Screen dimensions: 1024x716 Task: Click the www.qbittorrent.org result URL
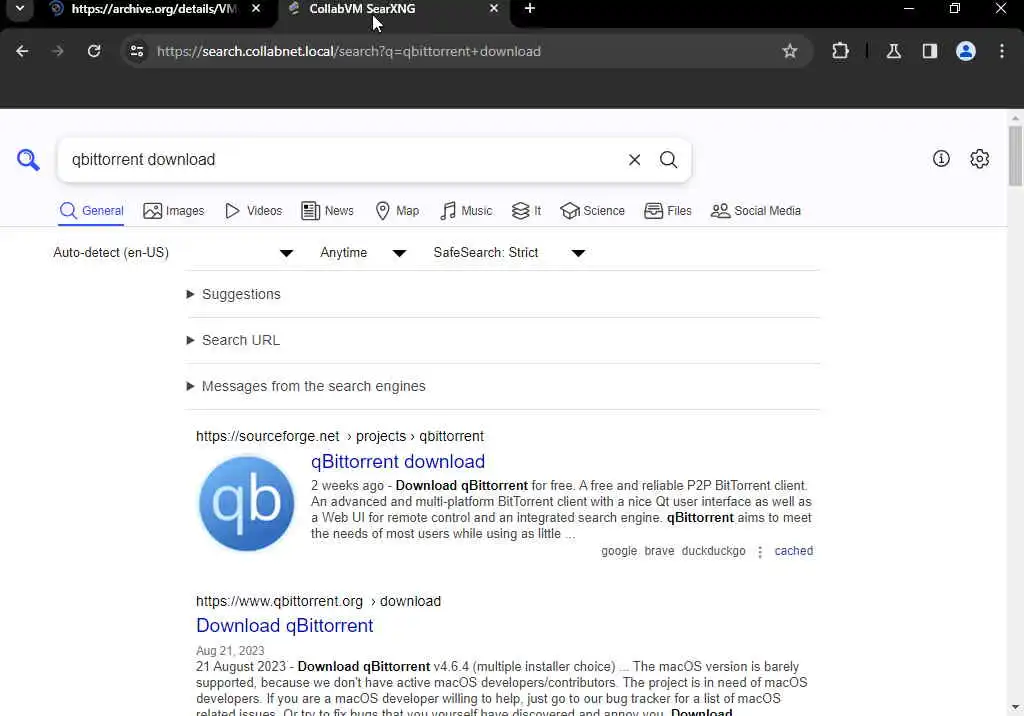(x=318, y=601)
